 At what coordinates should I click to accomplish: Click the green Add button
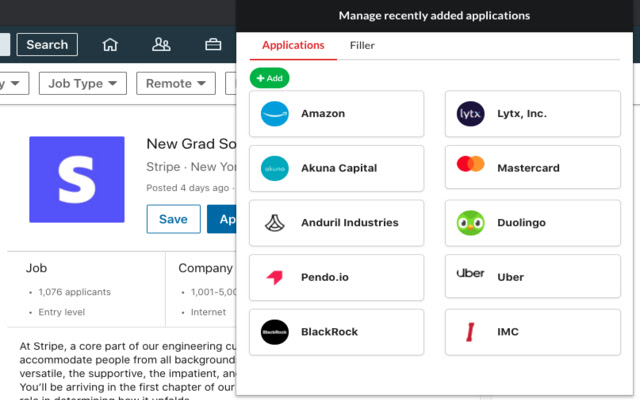(269, 78)
